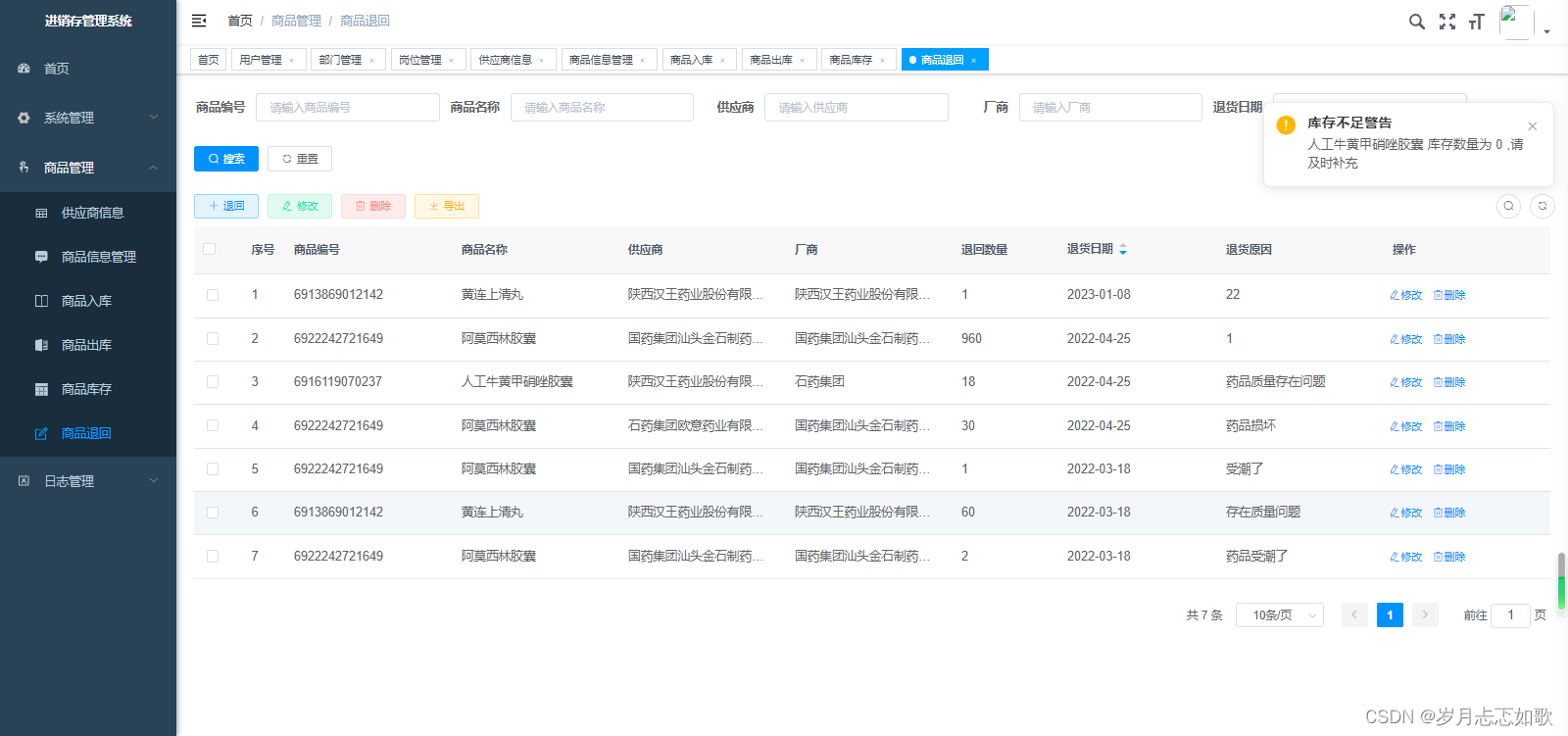The height and width of the screenshot is (736, 1568).
Task: Delete row 3 via its 删除 link
Action: click(1449, 382)
